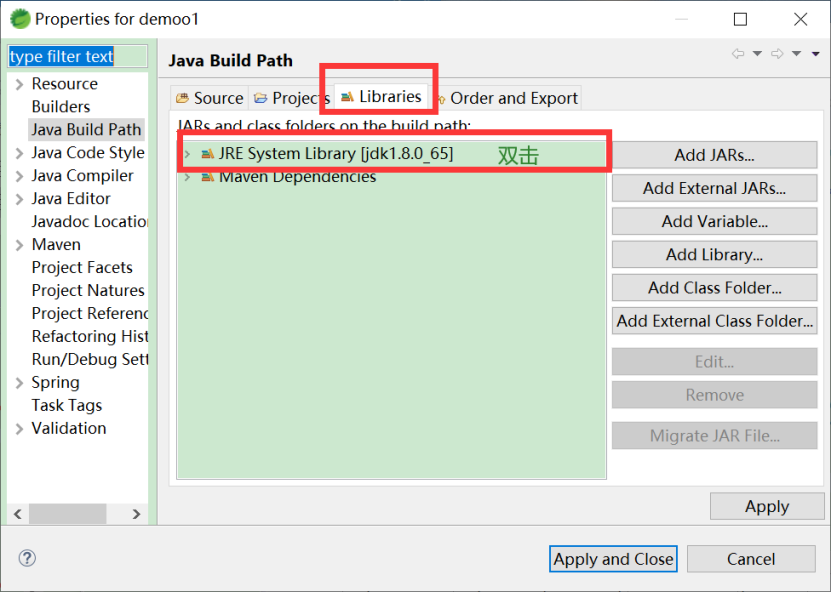
Task: Select Project Natures entry
Action: pos(88,290)
